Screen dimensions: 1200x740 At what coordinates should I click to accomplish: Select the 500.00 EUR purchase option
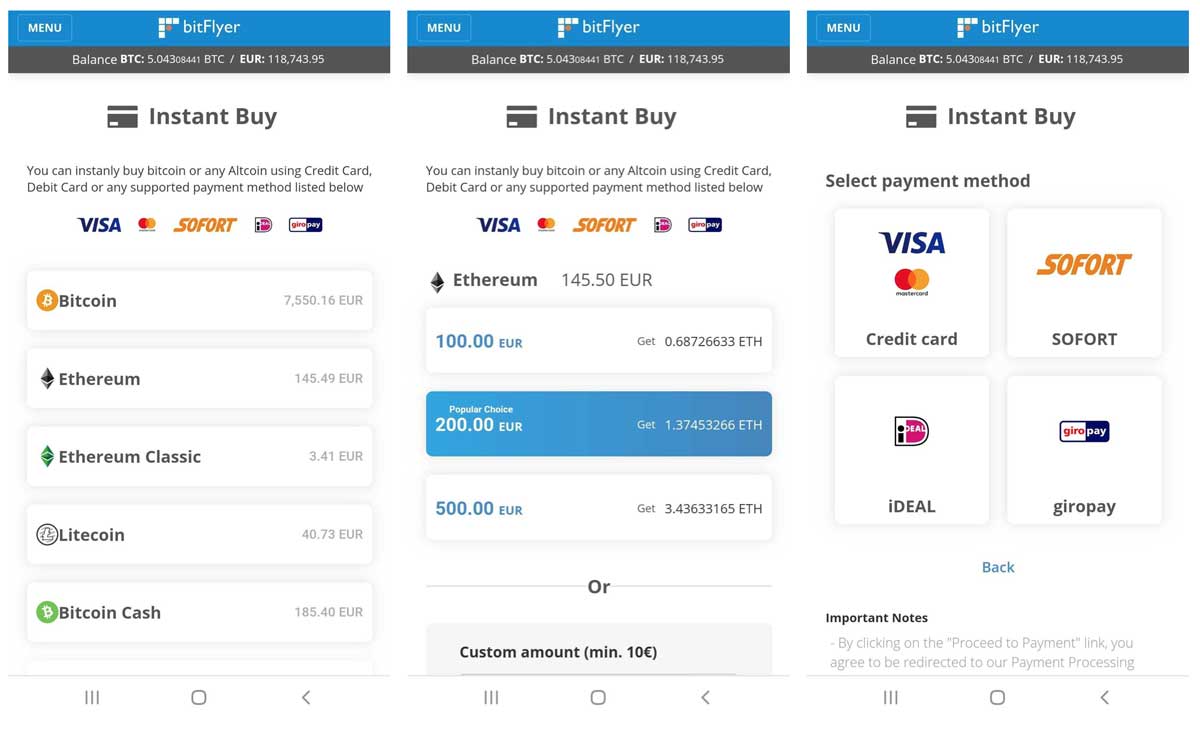pyautogui.click(x=599, y=508)
